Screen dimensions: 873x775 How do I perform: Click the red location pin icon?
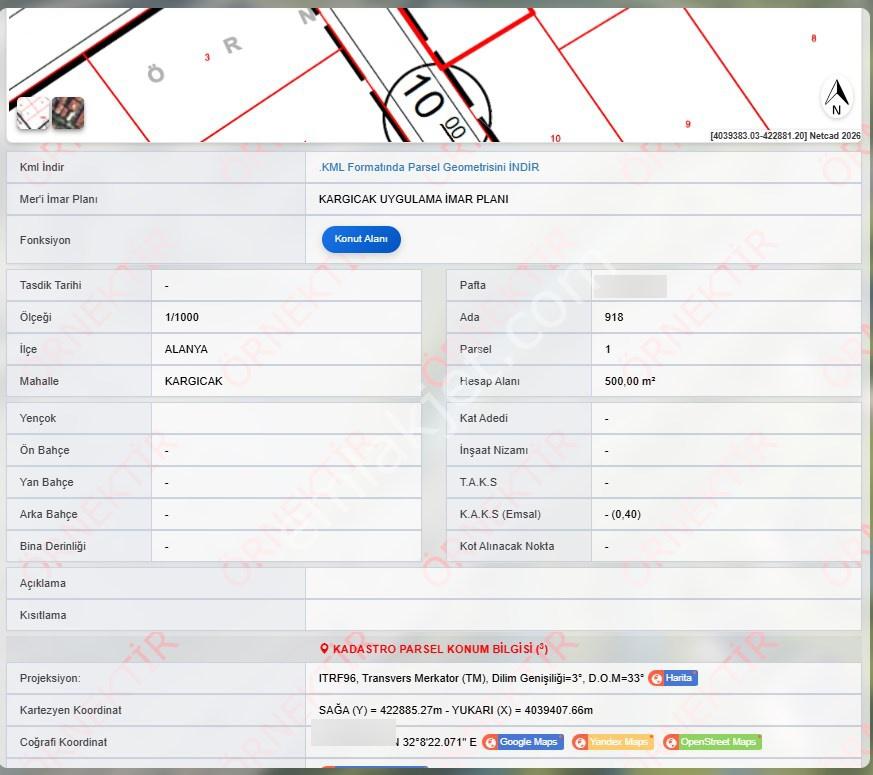pos(324,649)
